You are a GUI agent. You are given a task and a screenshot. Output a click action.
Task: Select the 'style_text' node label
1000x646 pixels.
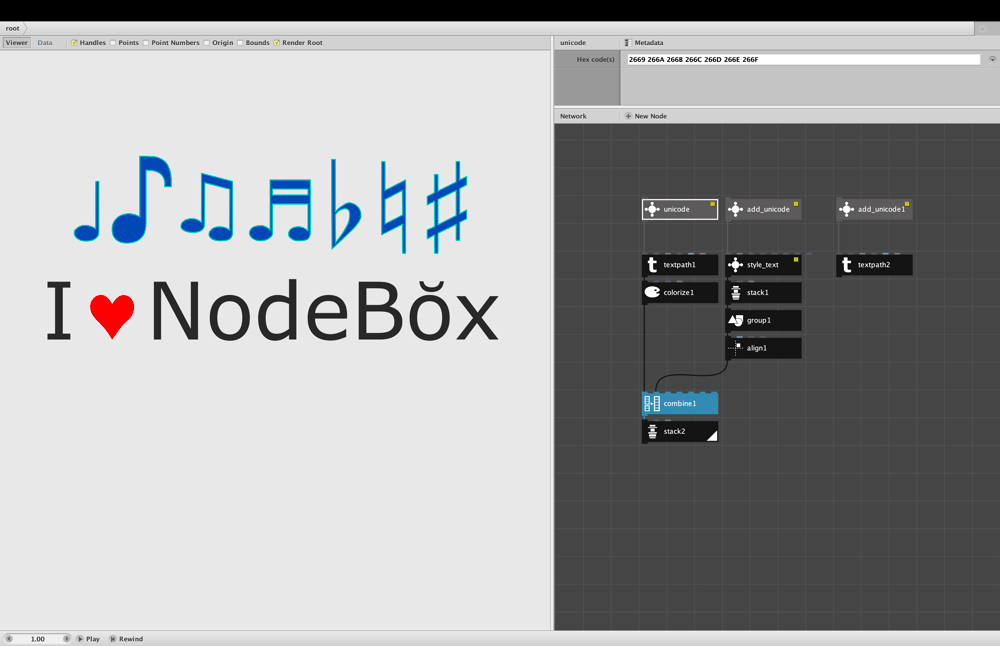763,265
